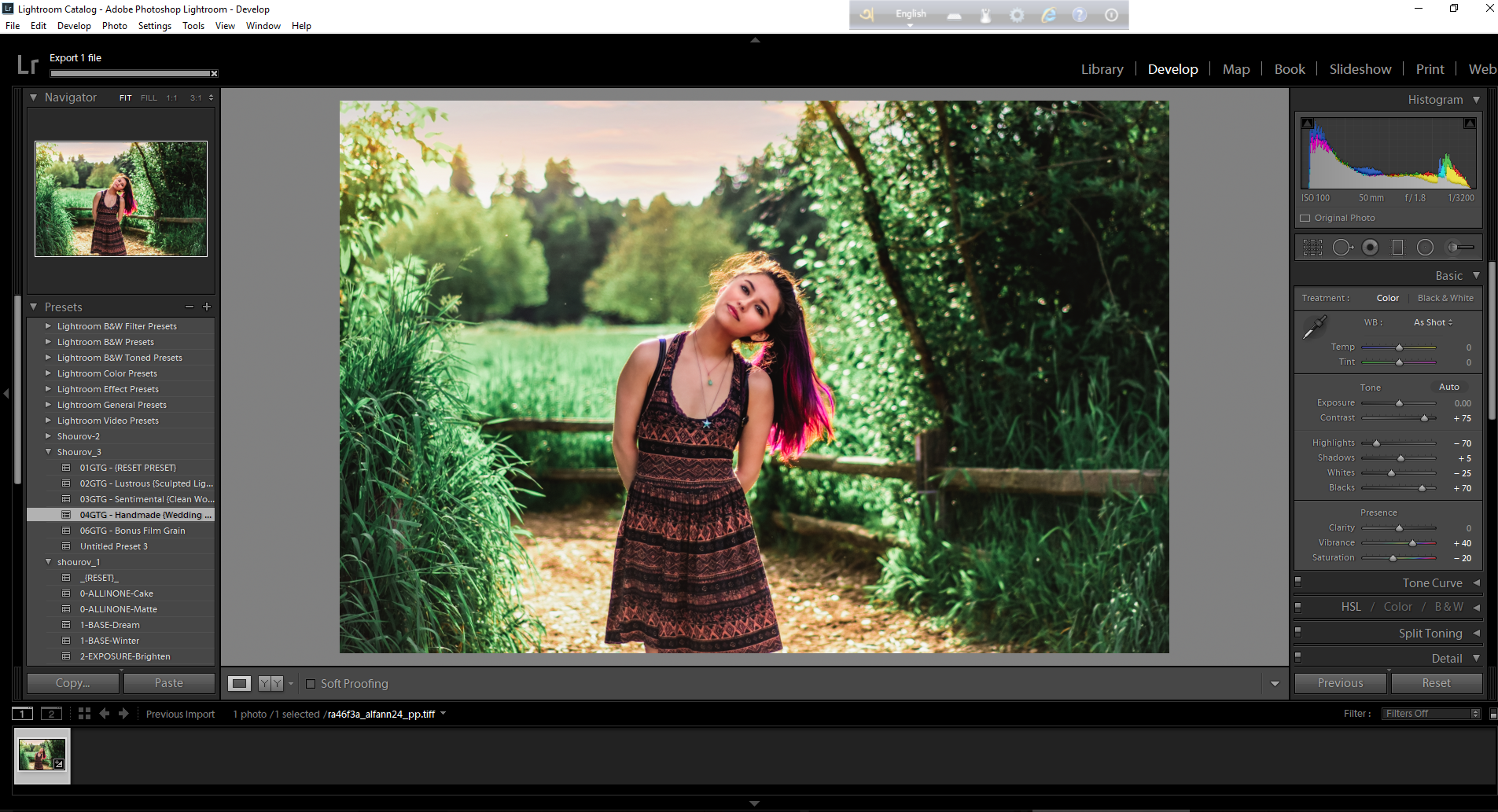Viewport: 1498px width, 812px height.
Task: Select the Graduated Filter tool
Action: (1397, 248)
